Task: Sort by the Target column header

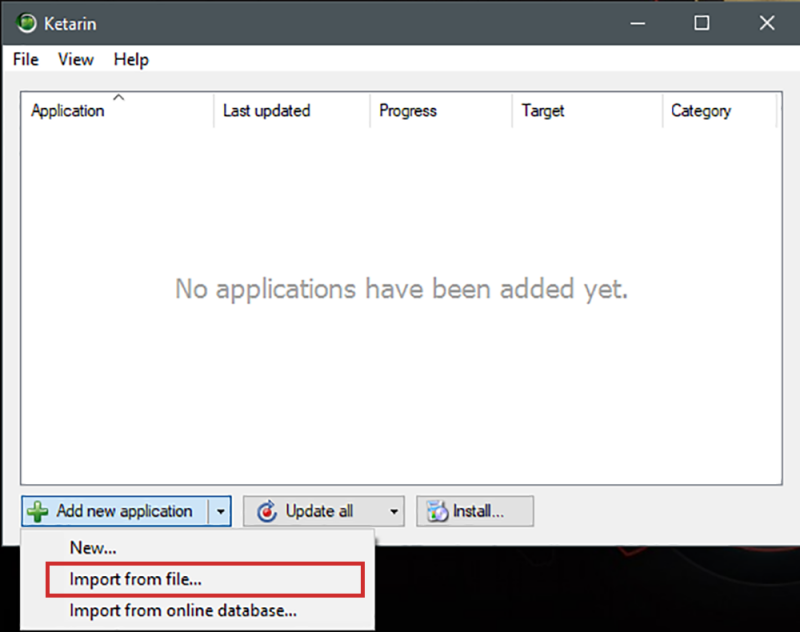Action: (587, 110)
